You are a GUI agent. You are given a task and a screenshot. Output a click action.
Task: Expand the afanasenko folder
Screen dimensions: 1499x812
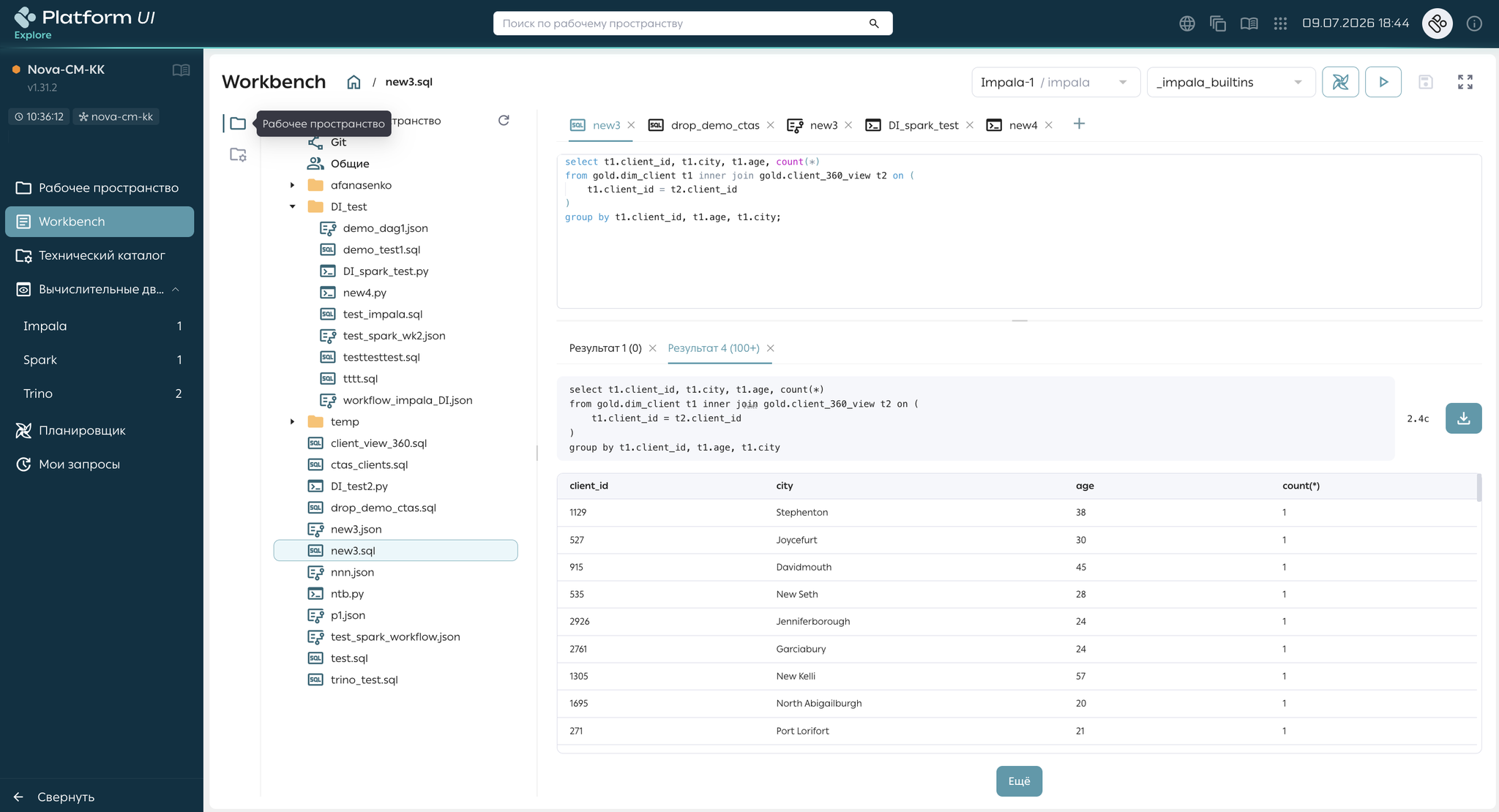click(292, 185)
